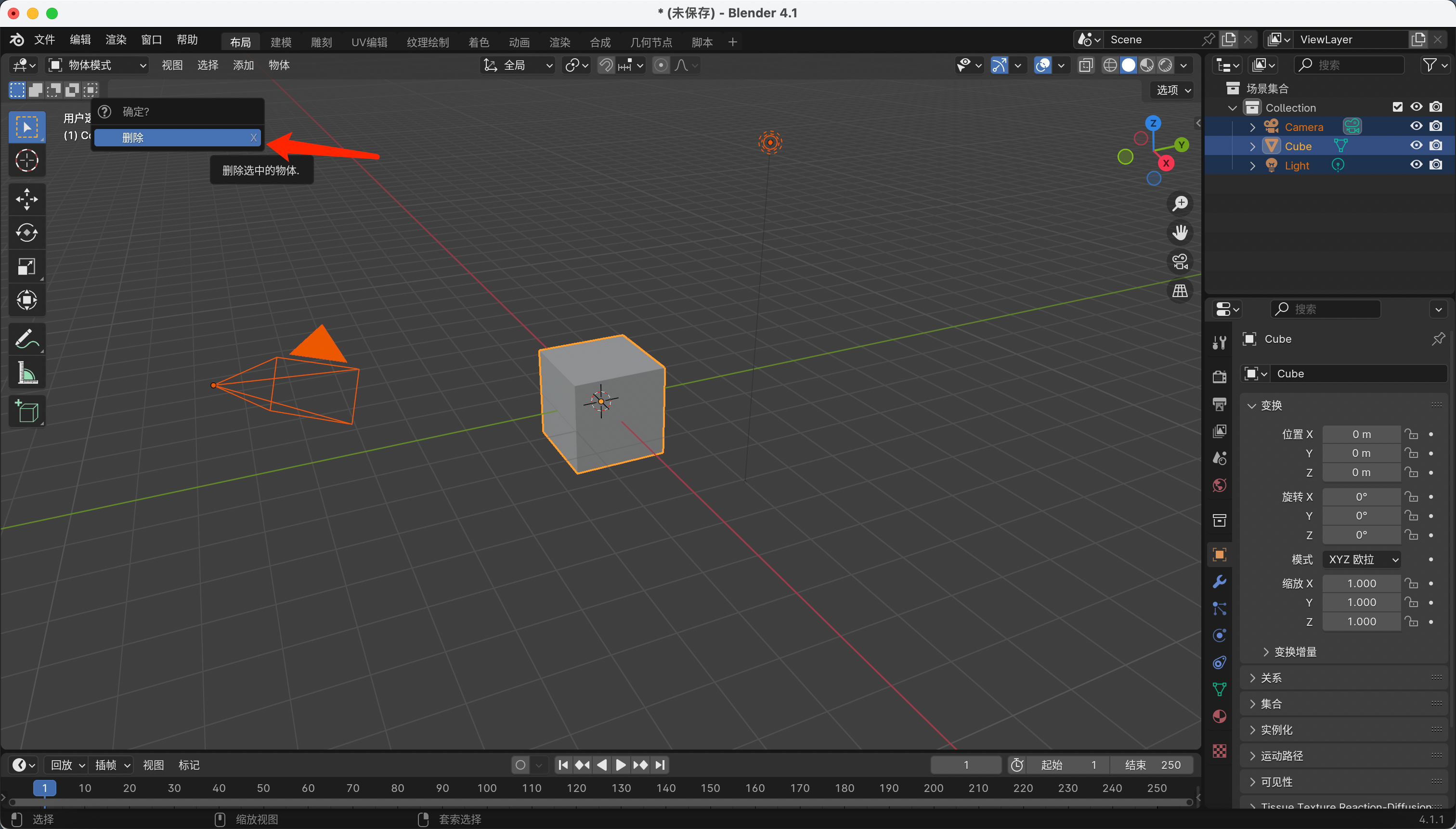The width and height of the screenshot is (1456, 829).
Task: Select the Move tool in toolbar
Action: (x=27, y=199)
